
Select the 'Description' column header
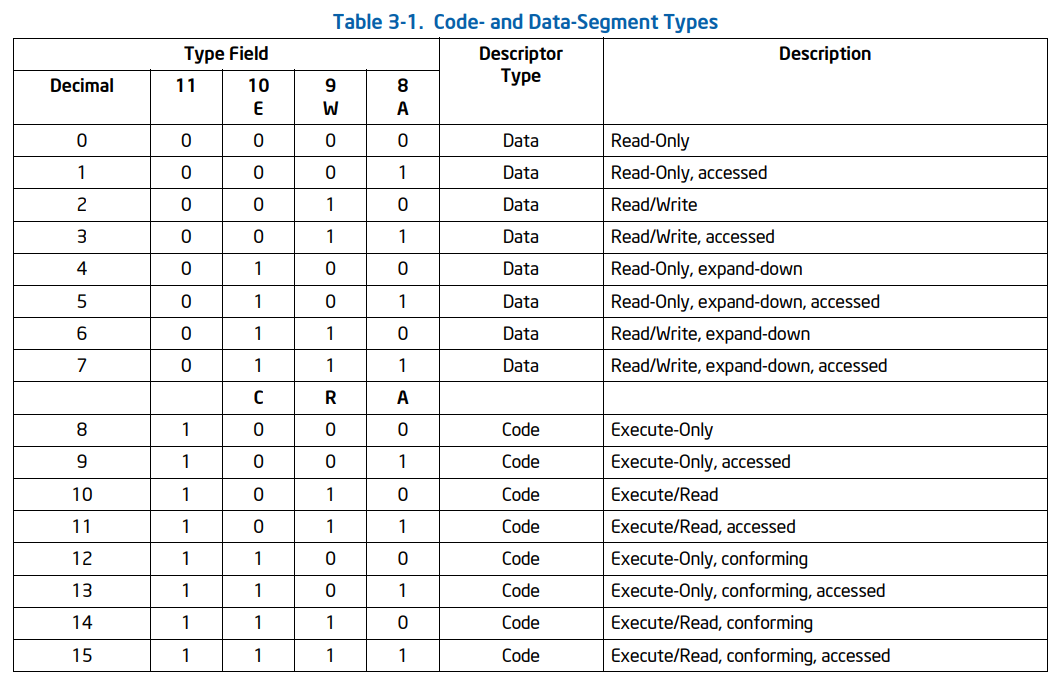pyautogui.click(x=825, y=54)
